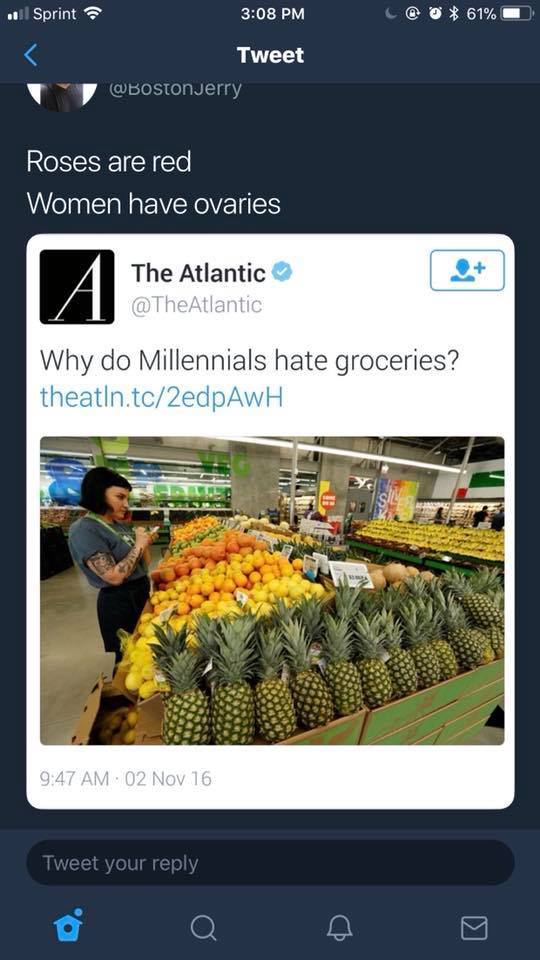Focus the Tweet your reply field

click(x=270, y=863)
